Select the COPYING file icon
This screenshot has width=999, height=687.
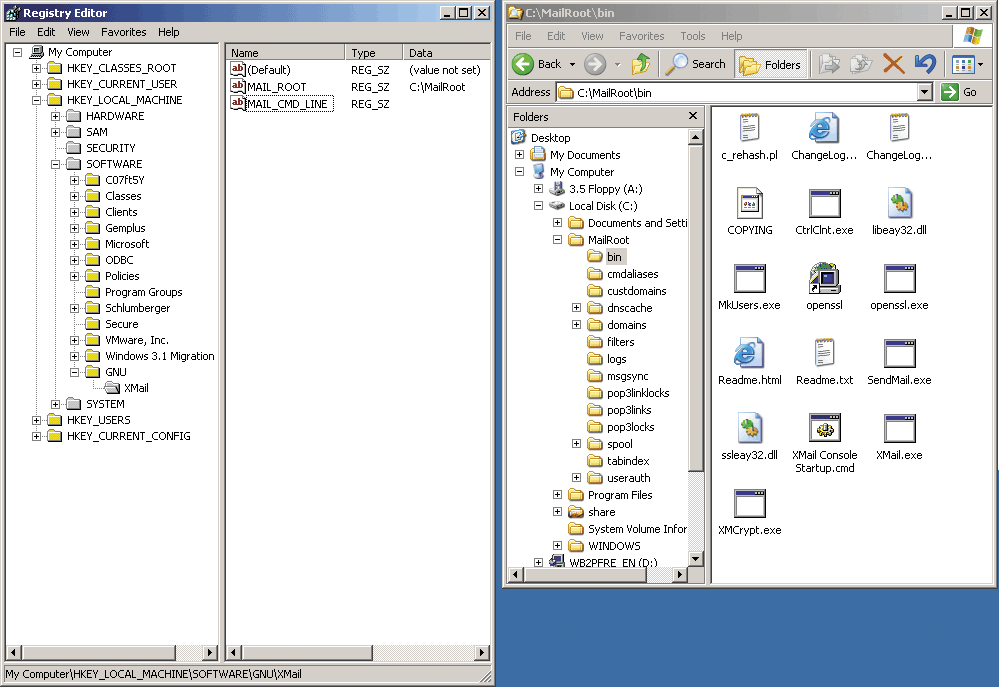749,203
